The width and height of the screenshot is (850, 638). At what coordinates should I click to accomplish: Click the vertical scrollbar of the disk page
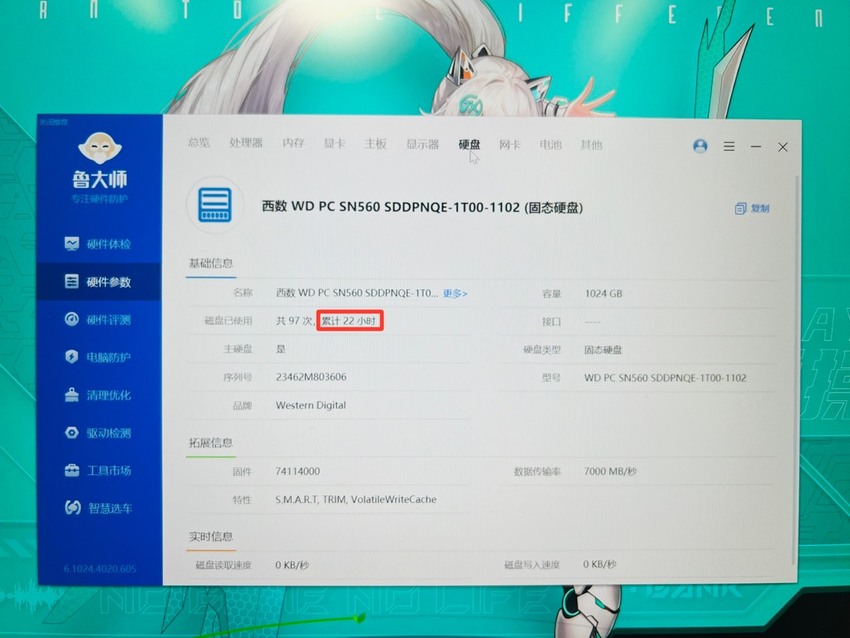point(795,369)
